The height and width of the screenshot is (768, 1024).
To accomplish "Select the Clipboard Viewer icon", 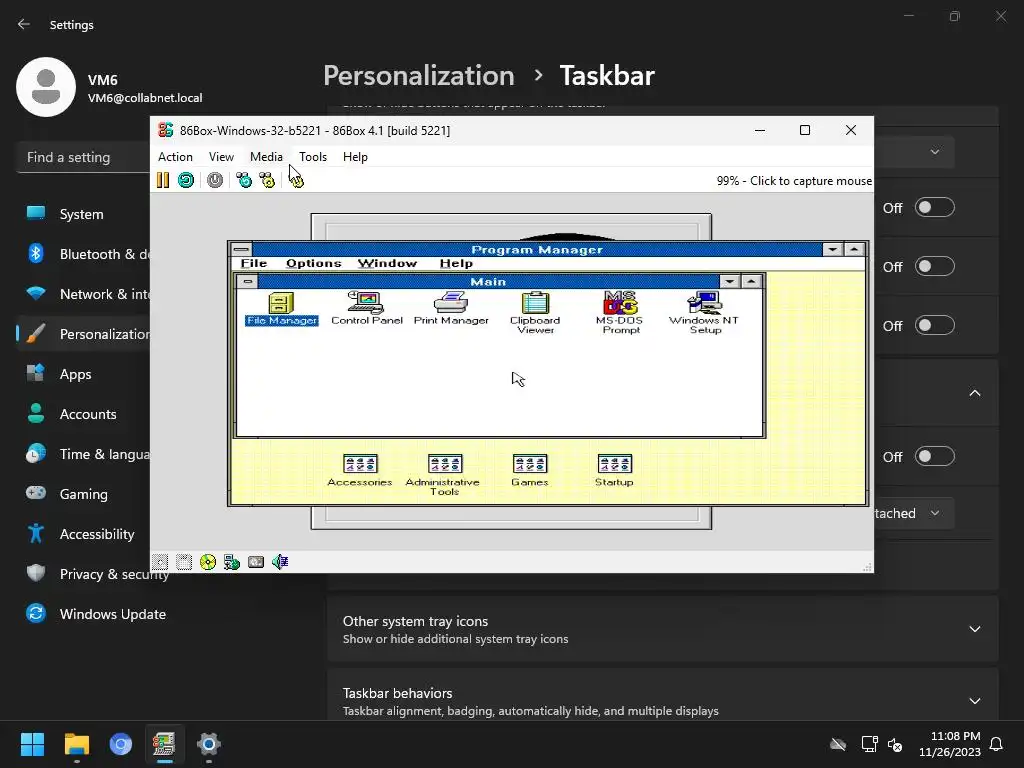I will [x=536, y=313].
